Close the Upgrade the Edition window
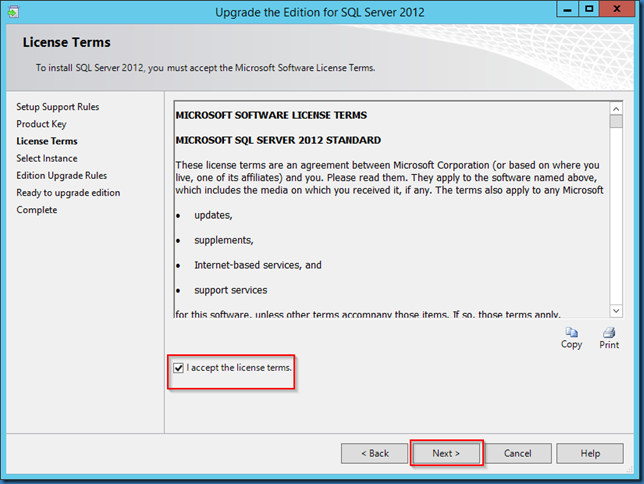Image resolution: width=644 pixels, height=484 pixels. point(616,9)
